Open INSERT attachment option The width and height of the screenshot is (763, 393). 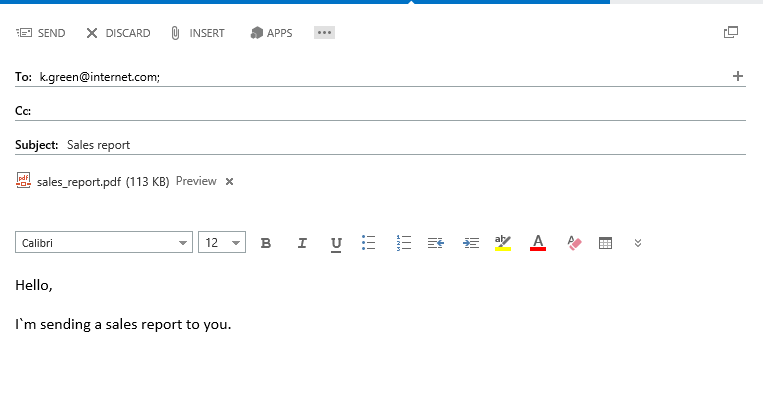(198, 33)
